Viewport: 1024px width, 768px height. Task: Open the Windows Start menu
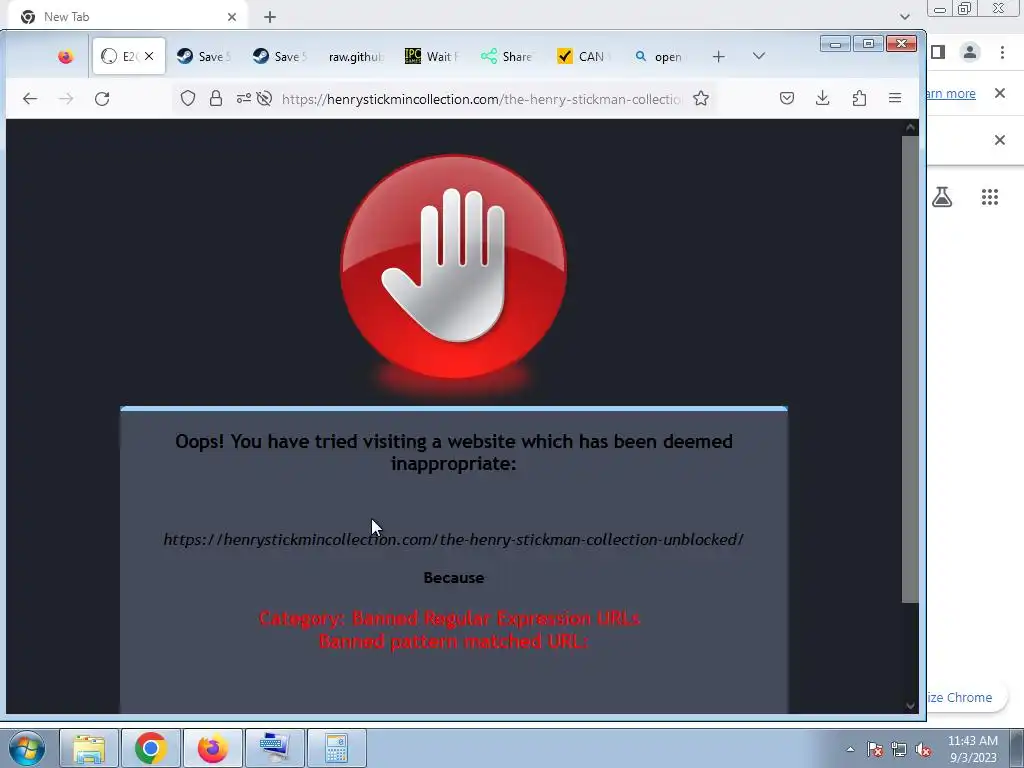coord(27,748)
